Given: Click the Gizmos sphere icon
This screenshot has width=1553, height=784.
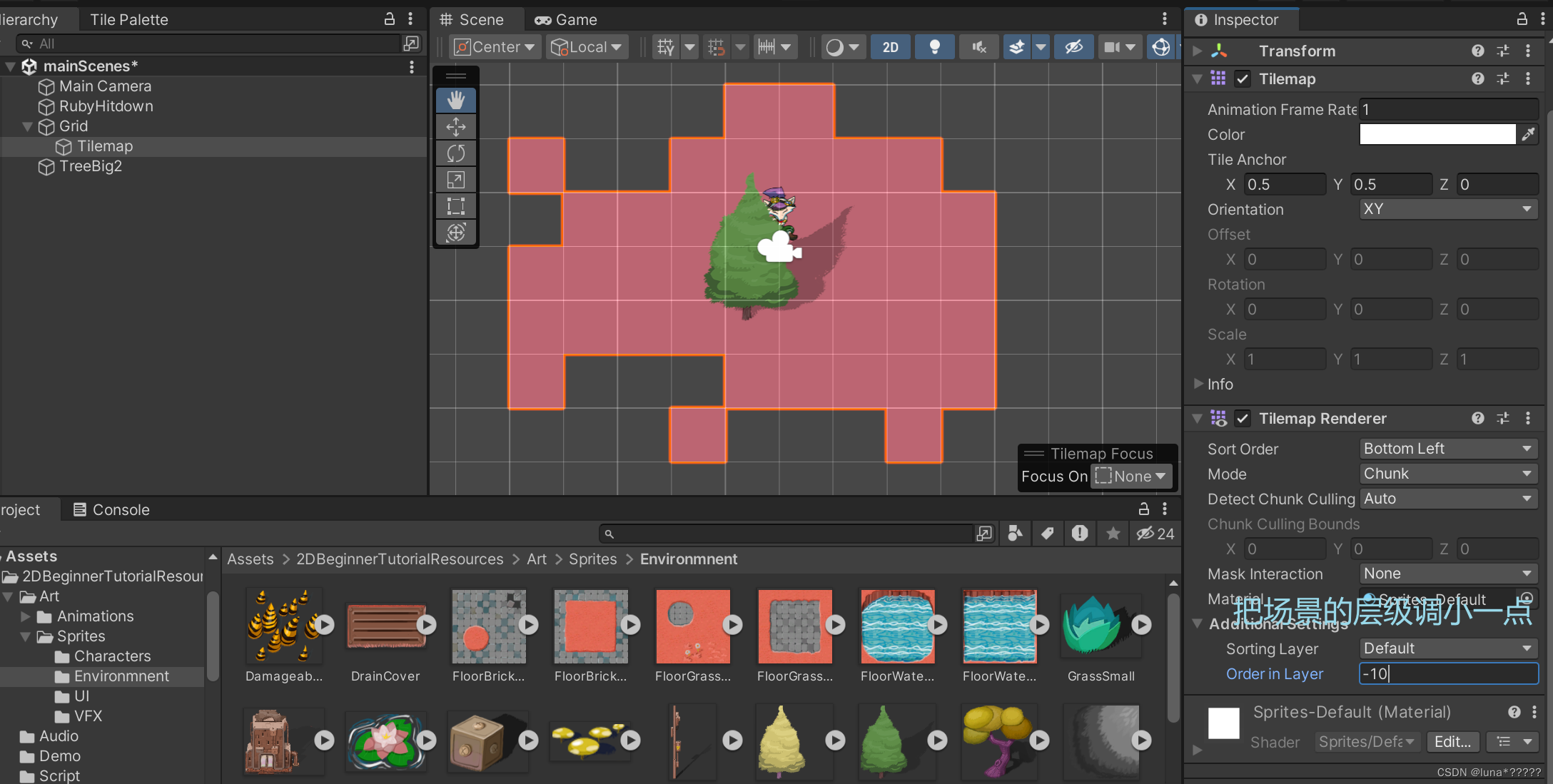Looking at the screenshot, I should [1161, 47].
